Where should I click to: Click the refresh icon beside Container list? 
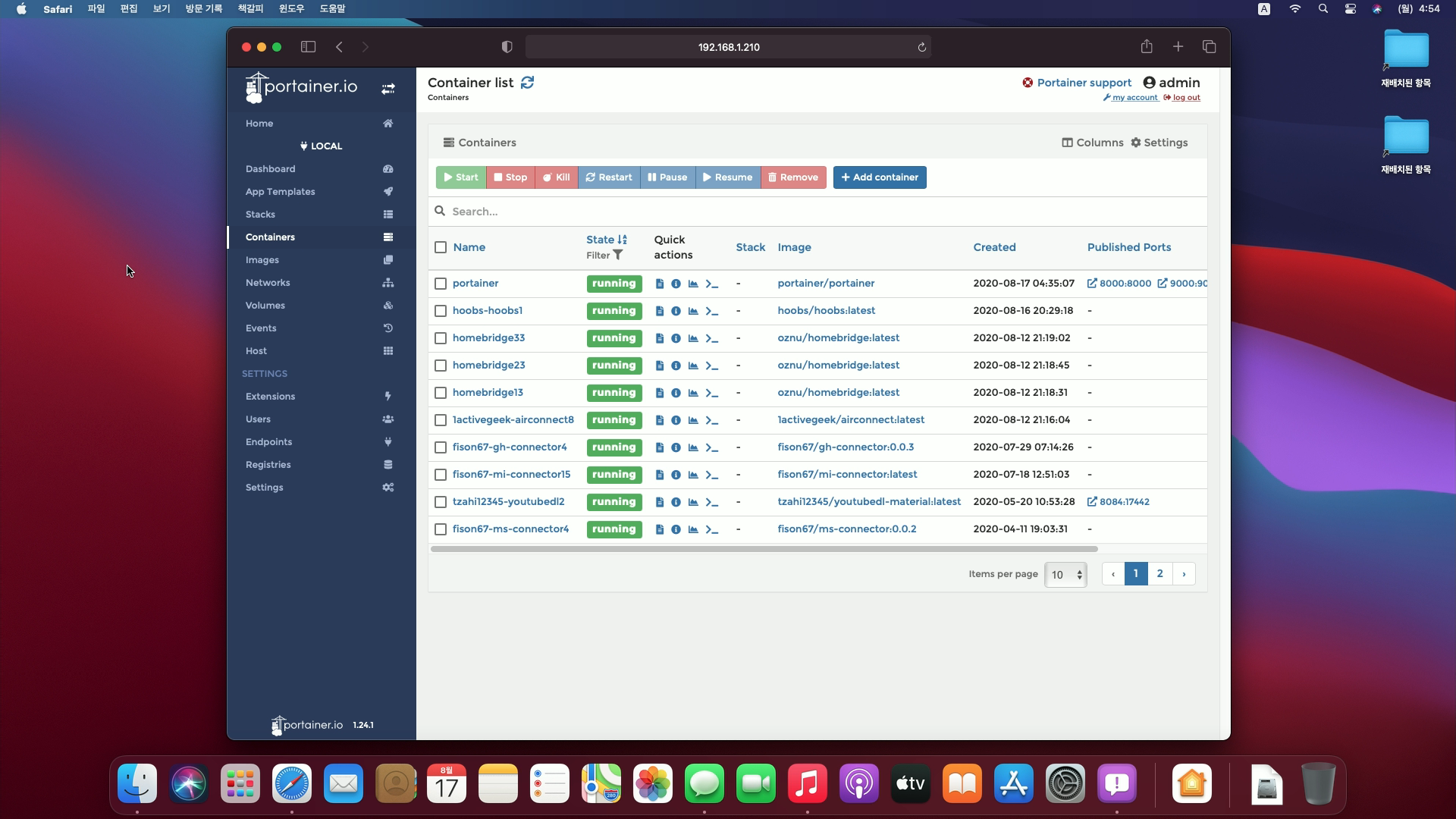527,83
